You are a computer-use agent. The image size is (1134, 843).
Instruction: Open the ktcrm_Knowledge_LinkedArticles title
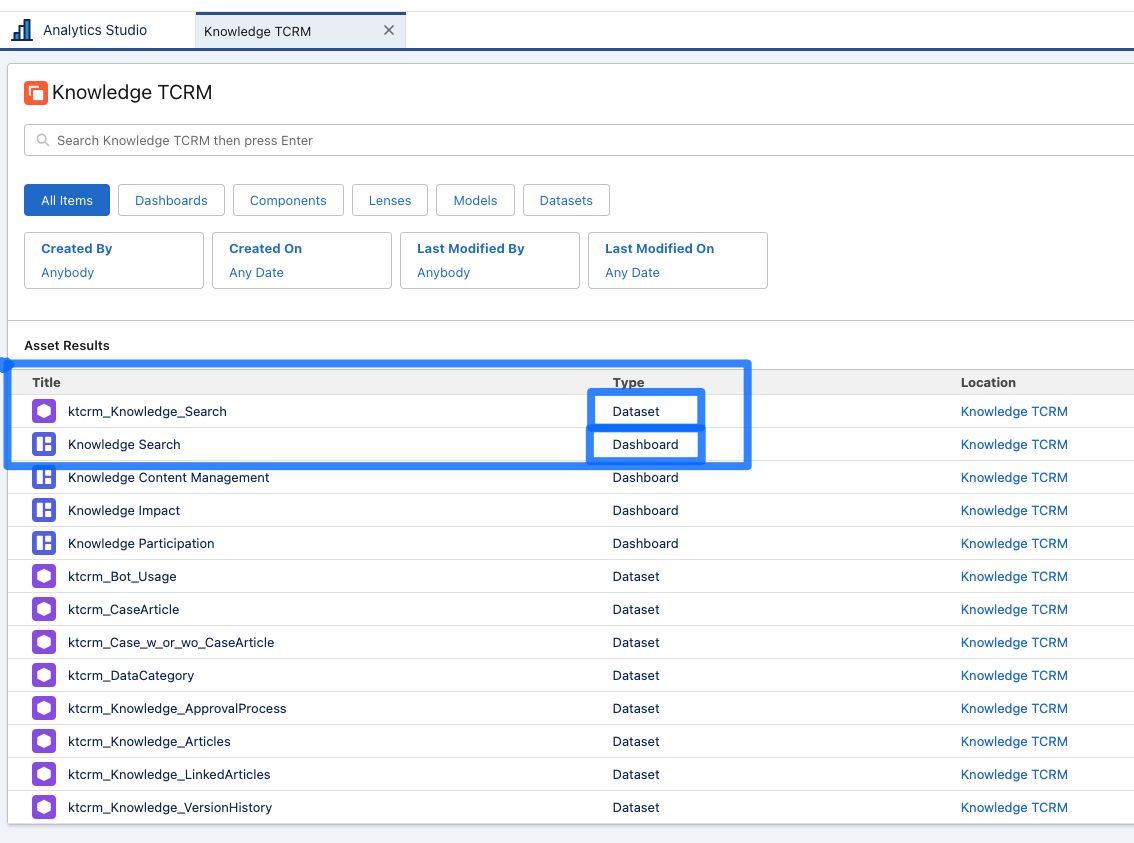(169, 774)
